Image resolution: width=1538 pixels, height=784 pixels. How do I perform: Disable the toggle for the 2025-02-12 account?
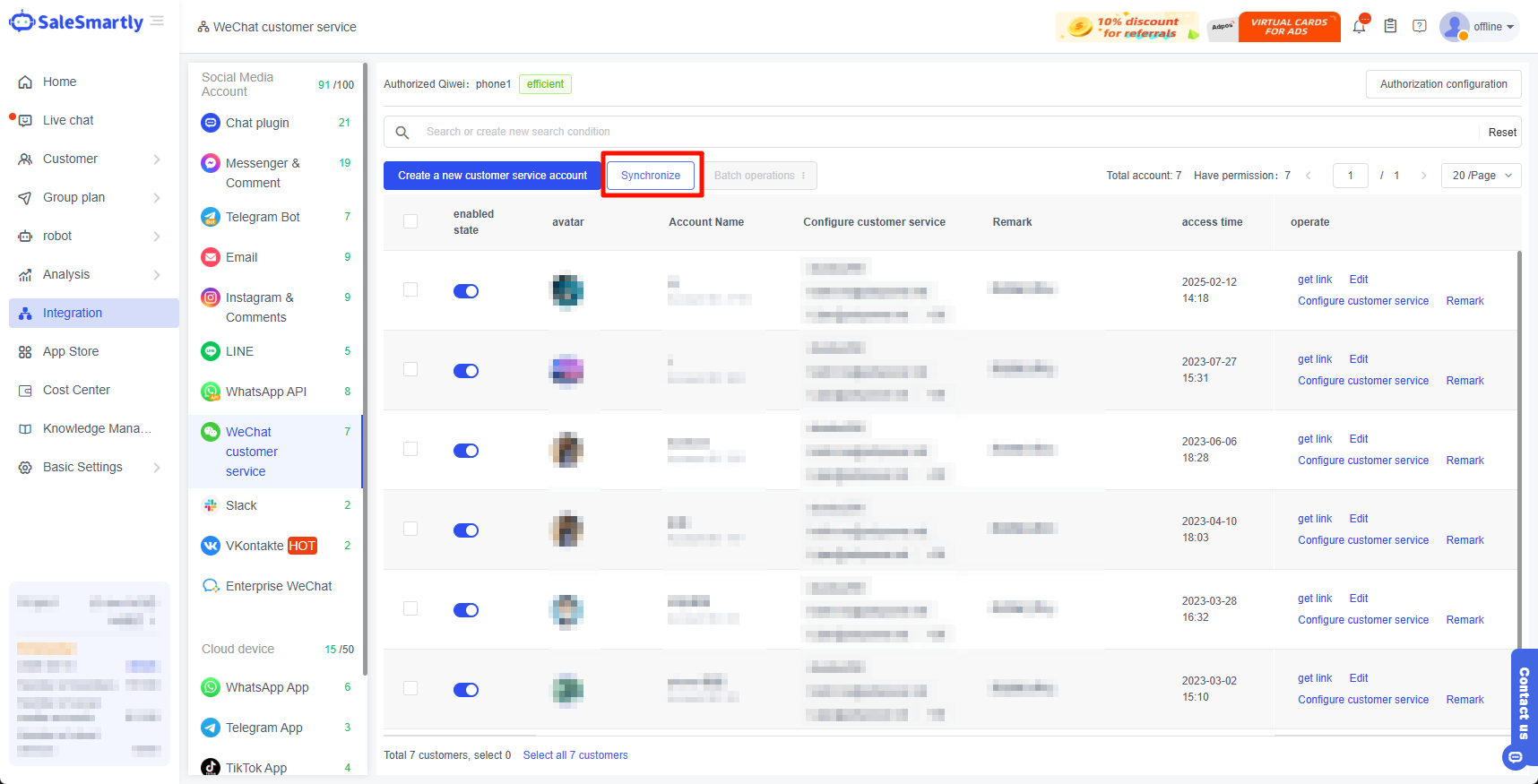[x=466, y=291]
